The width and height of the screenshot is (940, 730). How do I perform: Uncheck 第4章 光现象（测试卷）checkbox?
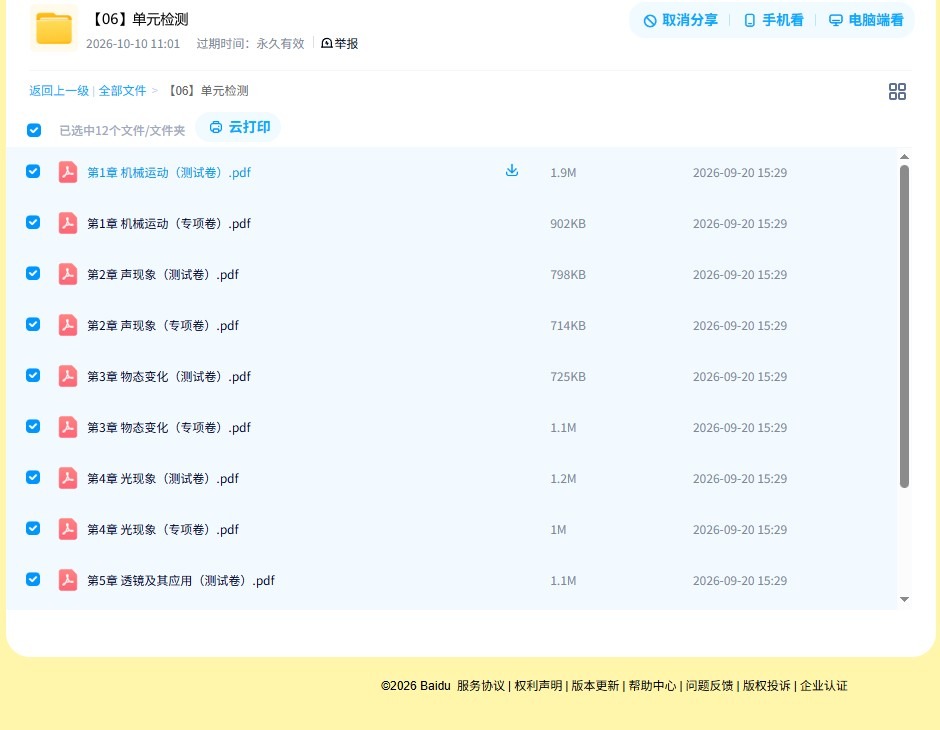pyautogui.click(x=33, y=477)
